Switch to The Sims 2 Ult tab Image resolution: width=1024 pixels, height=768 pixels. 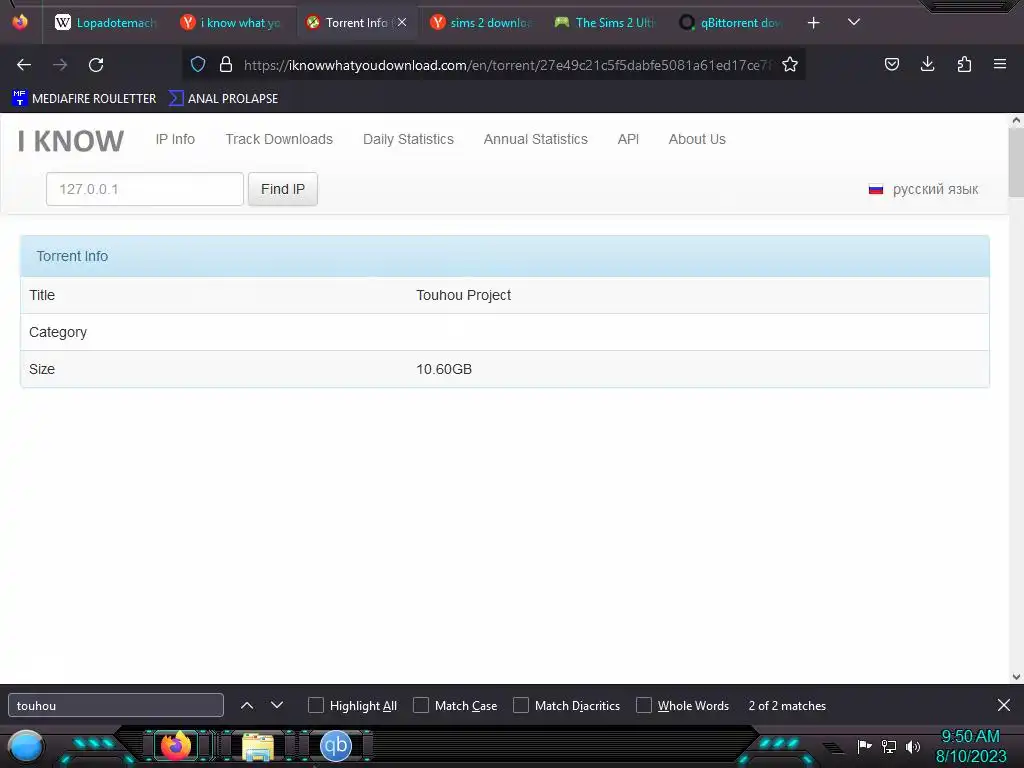click(x=607, y=23)
